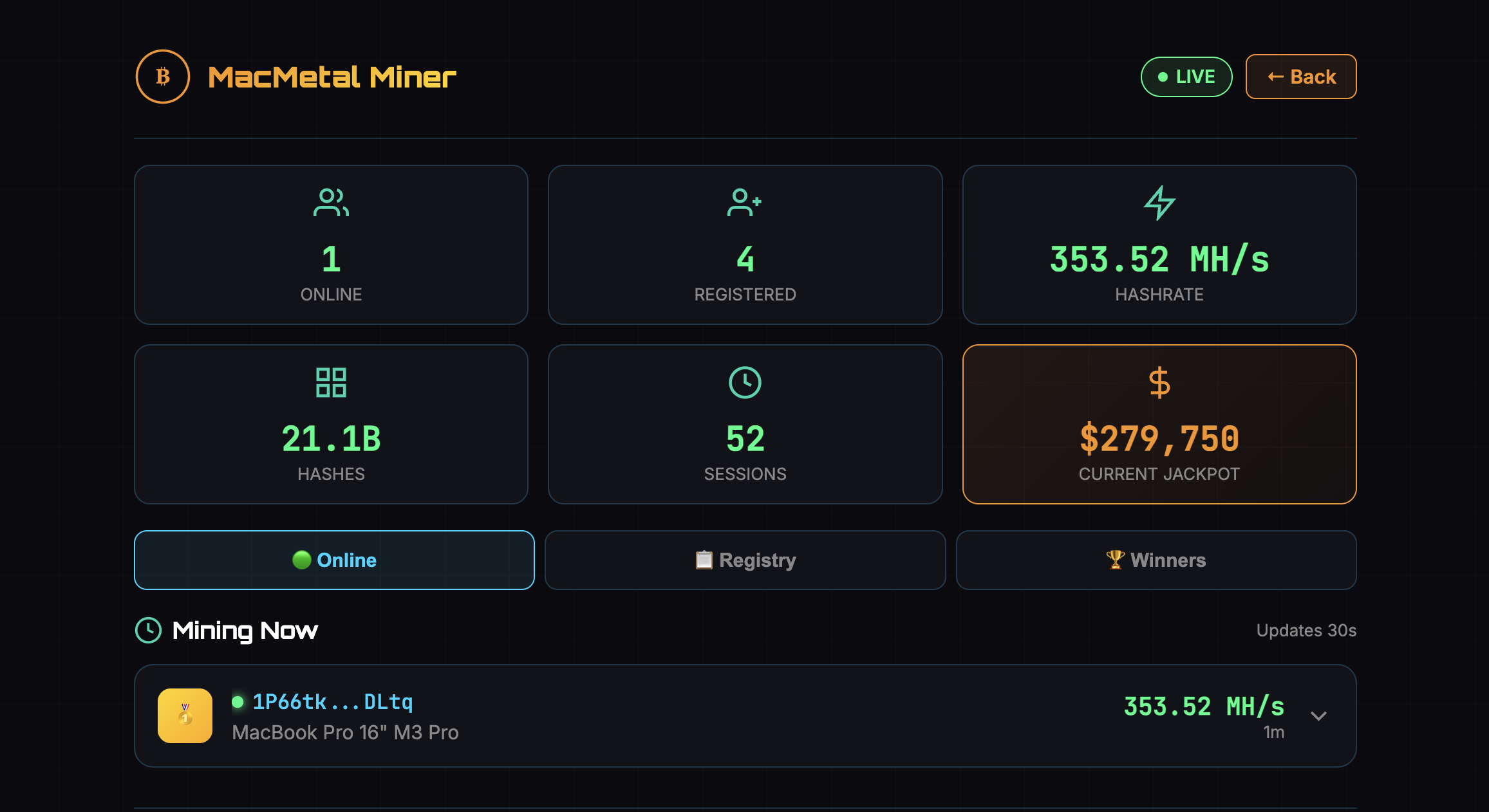Click the 21.1B hashes value
1489x812 pixels.
331,439
